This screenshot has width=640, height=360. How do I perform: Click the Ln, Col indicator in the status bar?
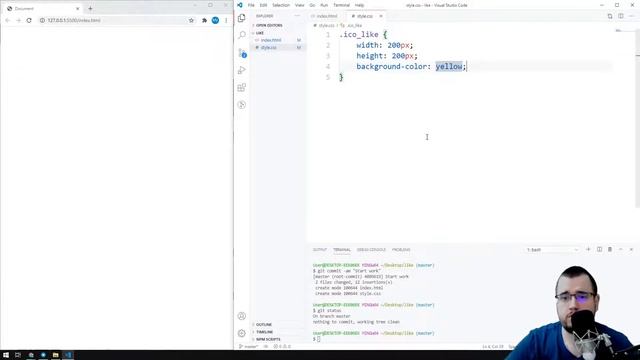(x=493, y=347)
